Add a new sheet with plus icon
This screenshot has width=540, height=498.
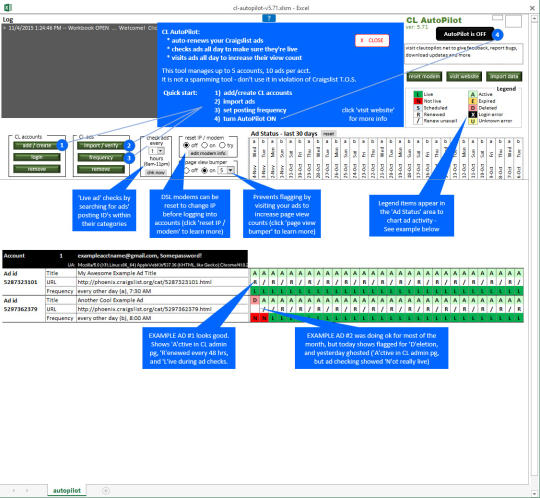106,490
